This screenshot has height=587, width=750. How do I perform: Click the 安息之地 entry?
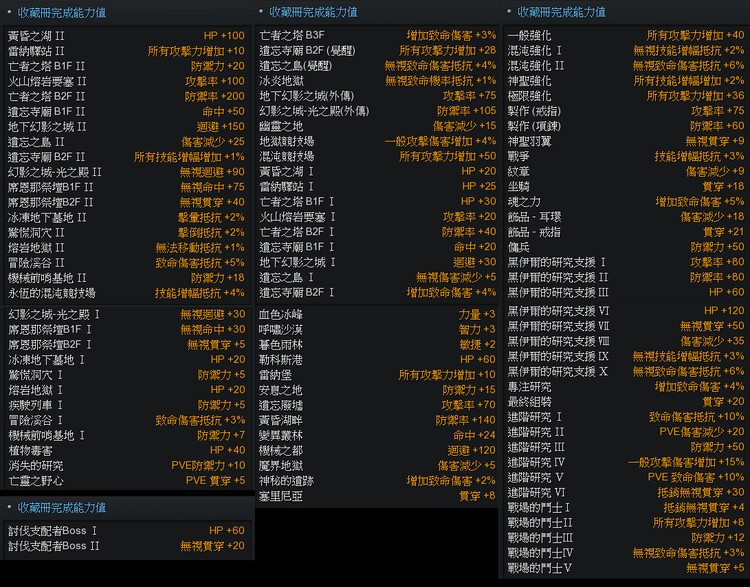click(281, 390)
